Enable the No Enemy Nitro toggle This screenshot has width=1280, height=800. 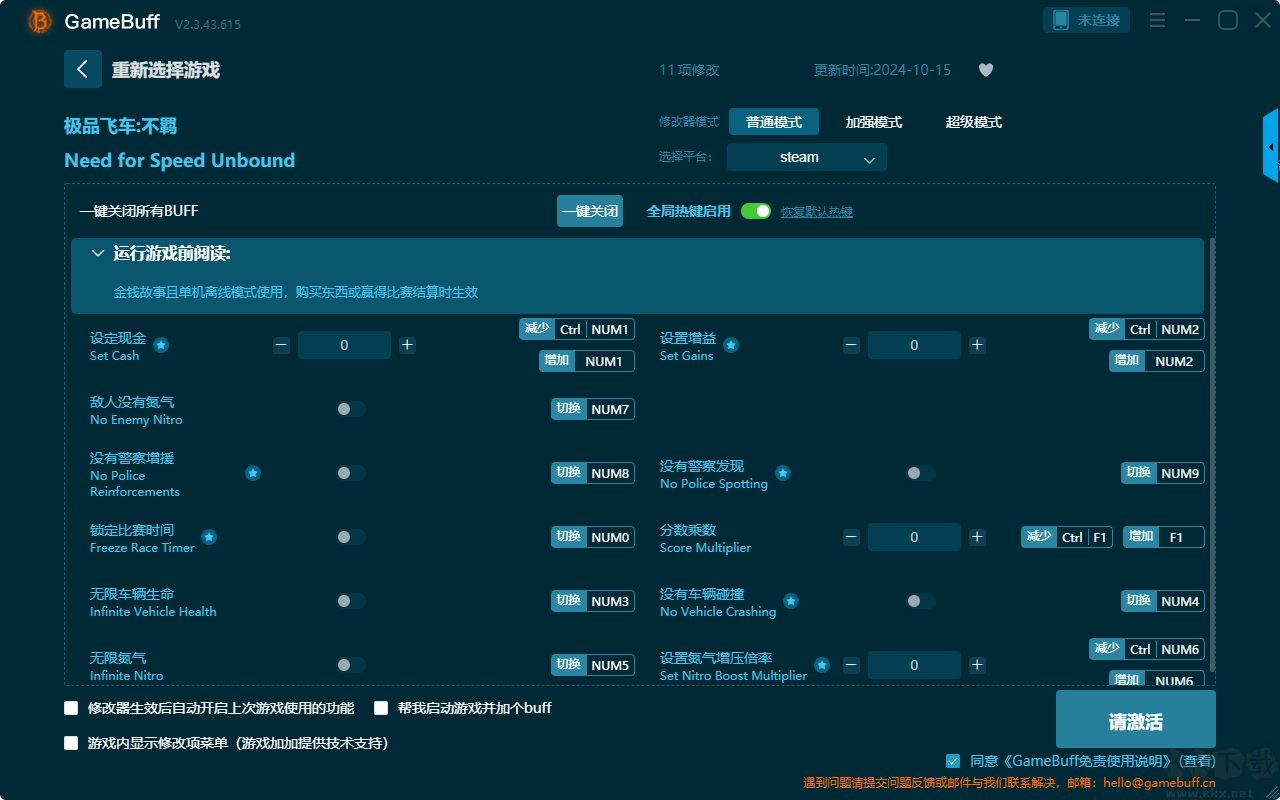[351, 409]
